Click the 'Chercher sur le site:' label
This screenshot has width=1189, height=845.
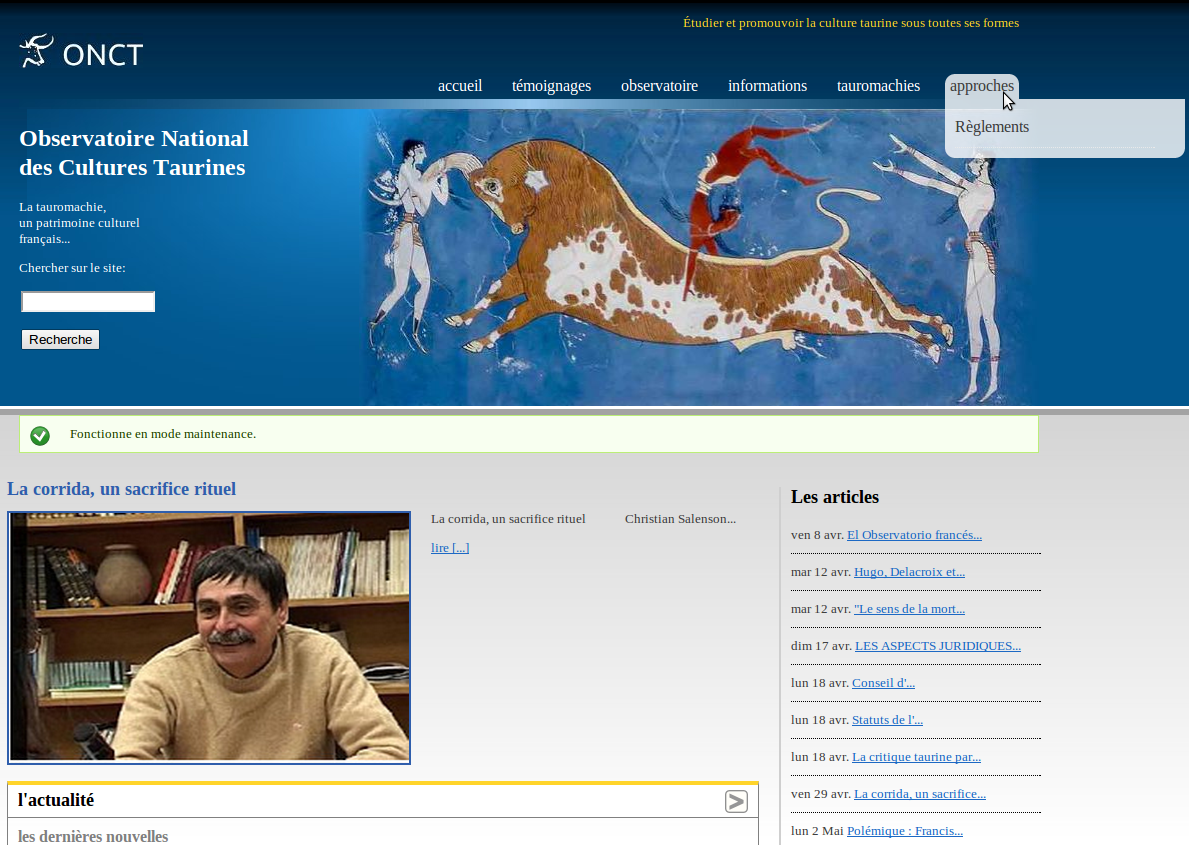point(72,268)
